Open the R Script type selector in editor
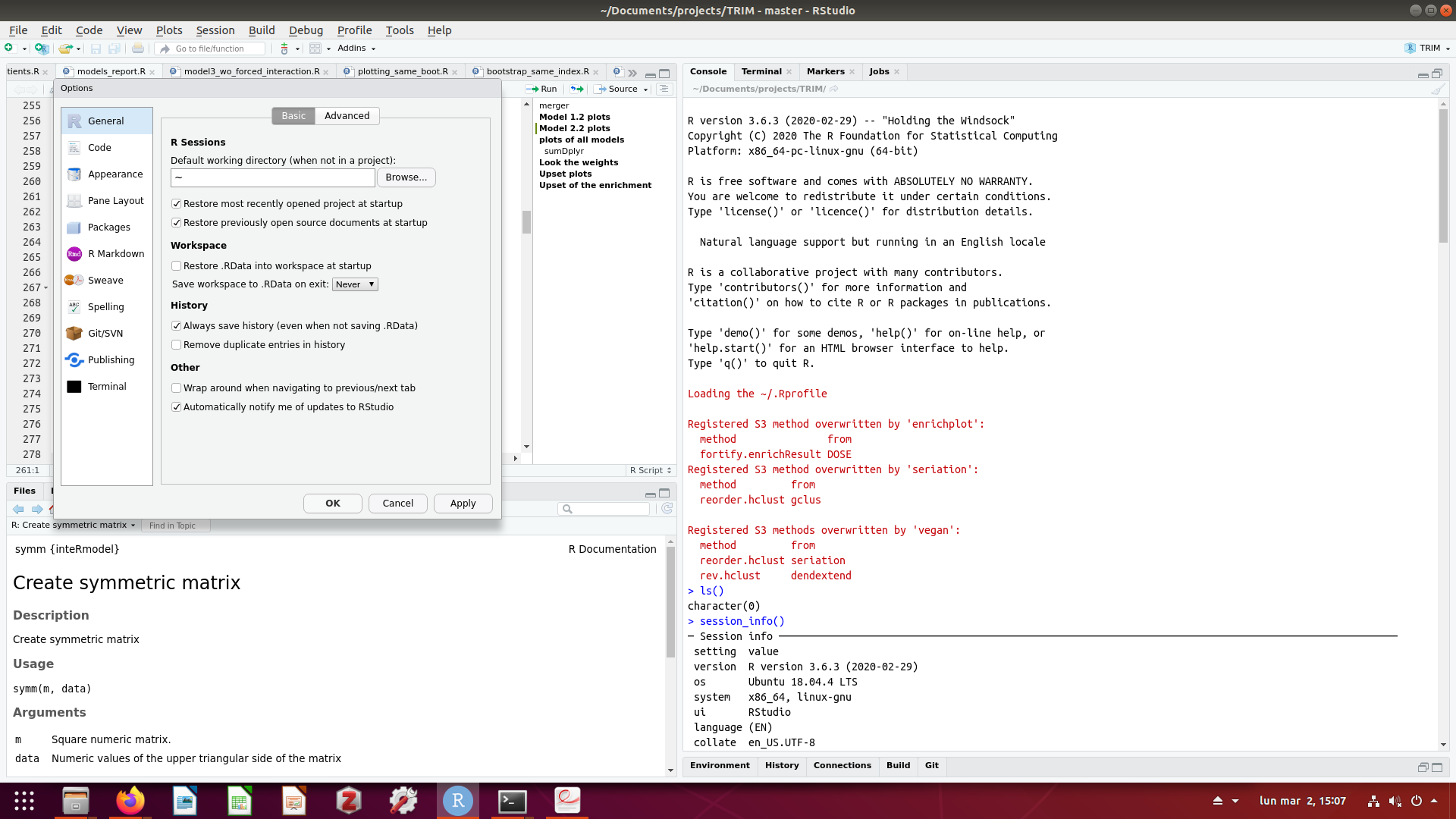 pyautogui.click(x=650, y=470)
